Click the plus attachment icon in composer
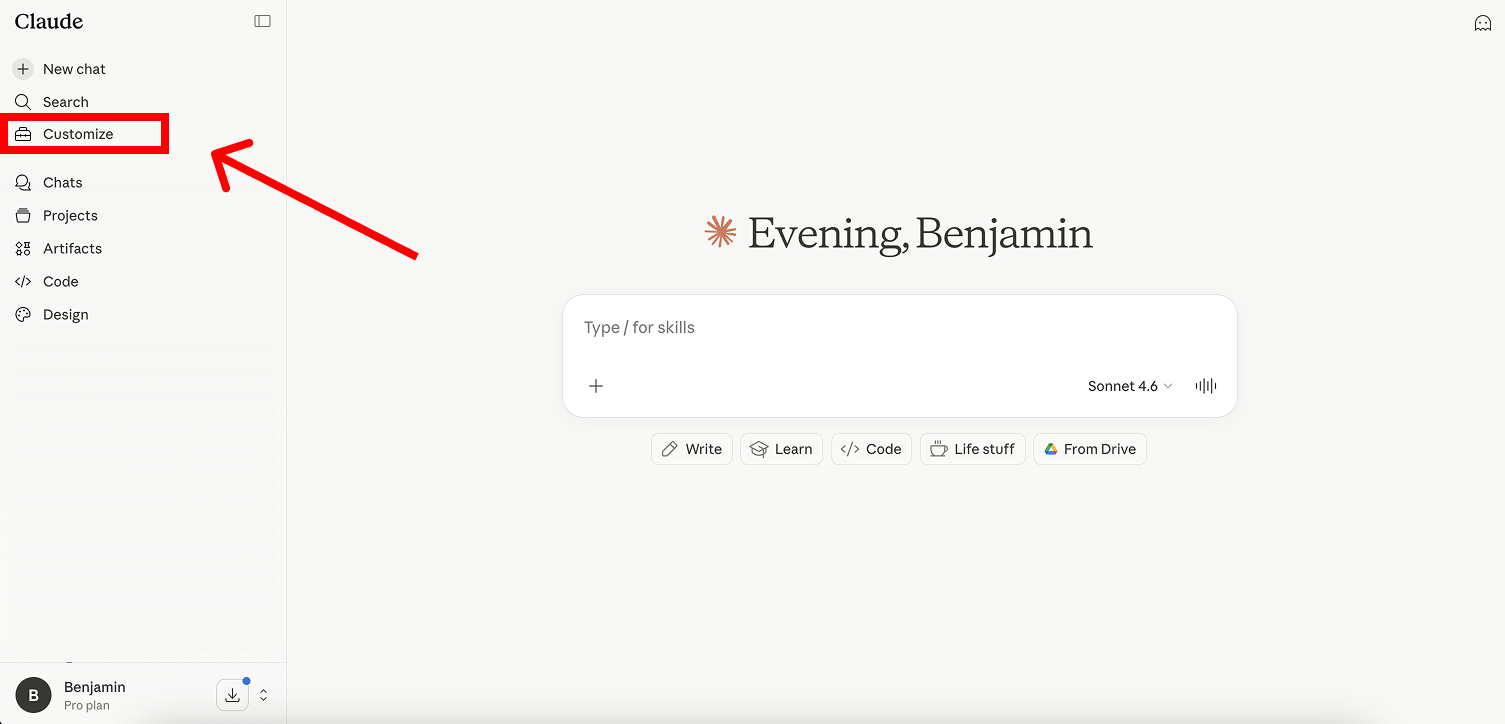 tap(596, 386)
